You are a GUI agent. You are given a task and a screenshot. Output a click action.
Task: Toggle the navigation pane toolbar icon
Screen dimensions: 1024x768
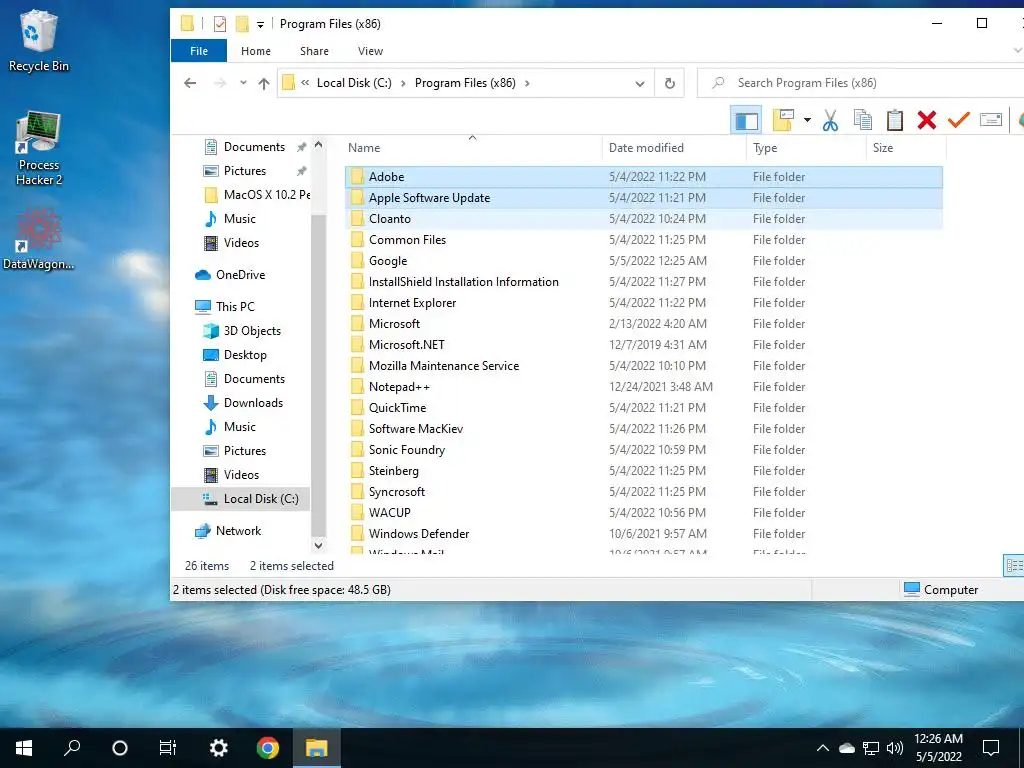[x=746, y=120]
